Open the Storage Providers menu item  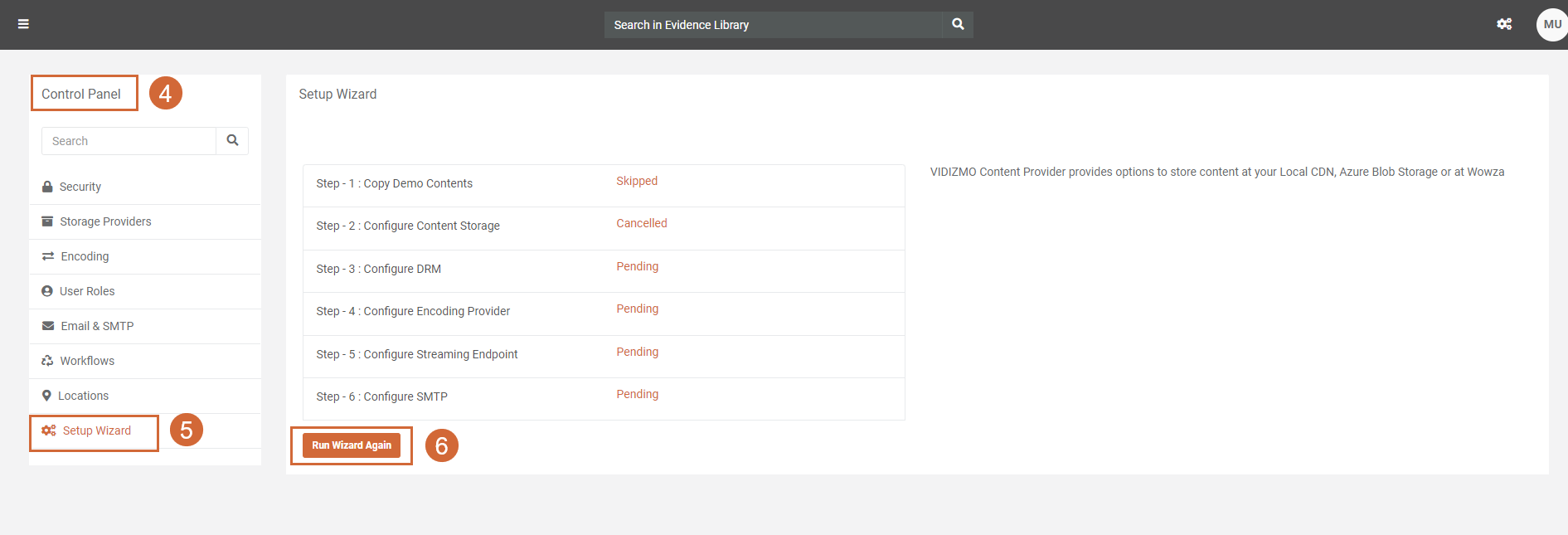(105, 221)
